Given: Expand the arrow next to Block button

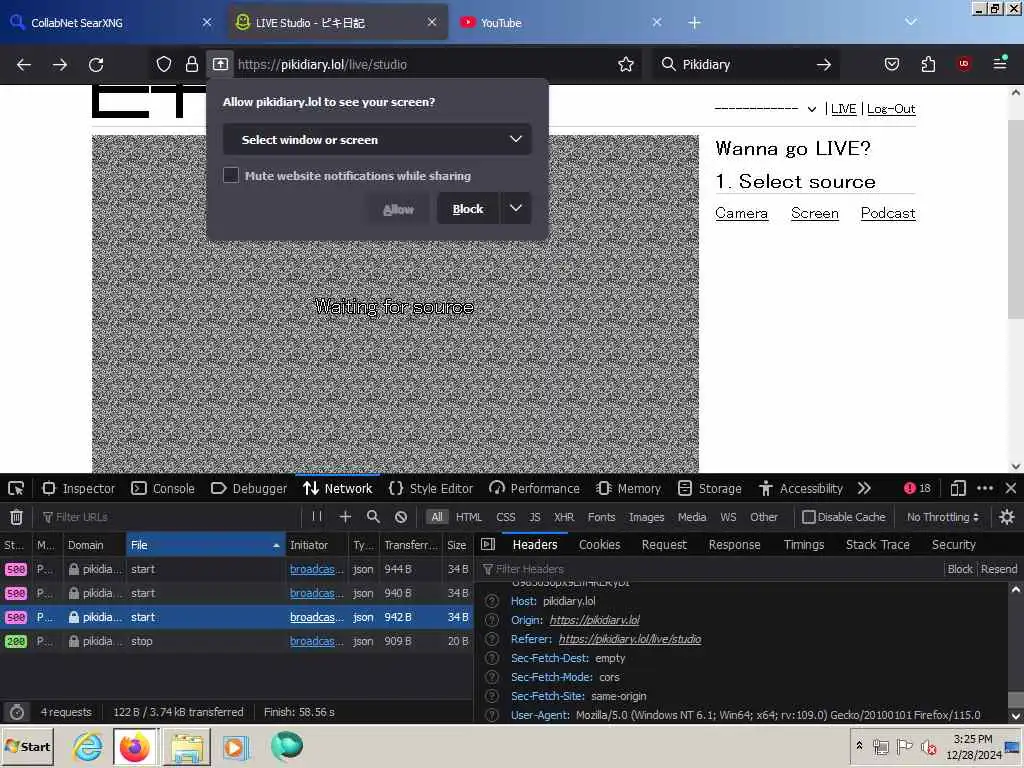Looking at the screenshot, I should pos(516,208).
